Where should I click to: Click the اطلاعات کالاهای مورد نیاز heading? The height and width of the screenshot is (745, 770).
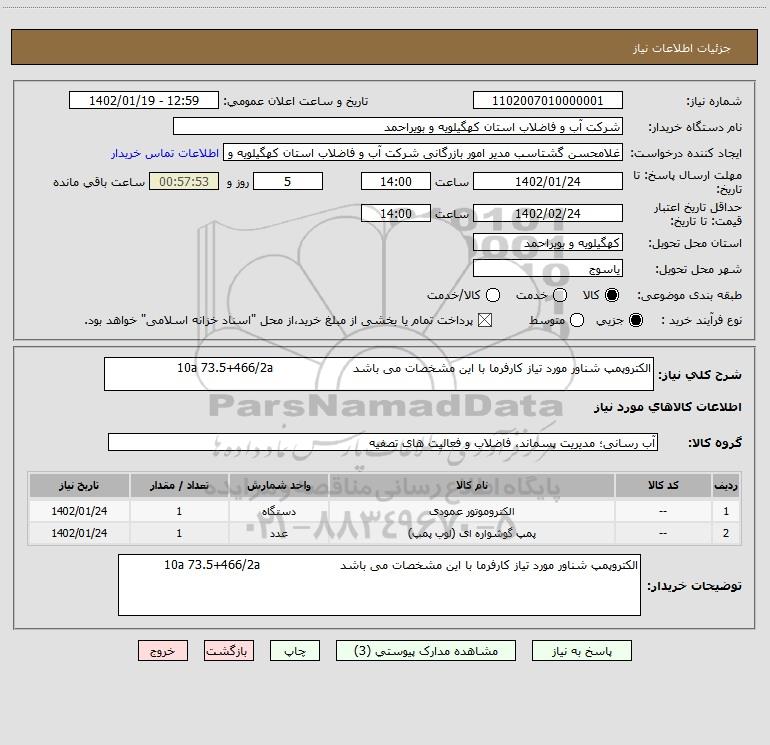[668, 407]
